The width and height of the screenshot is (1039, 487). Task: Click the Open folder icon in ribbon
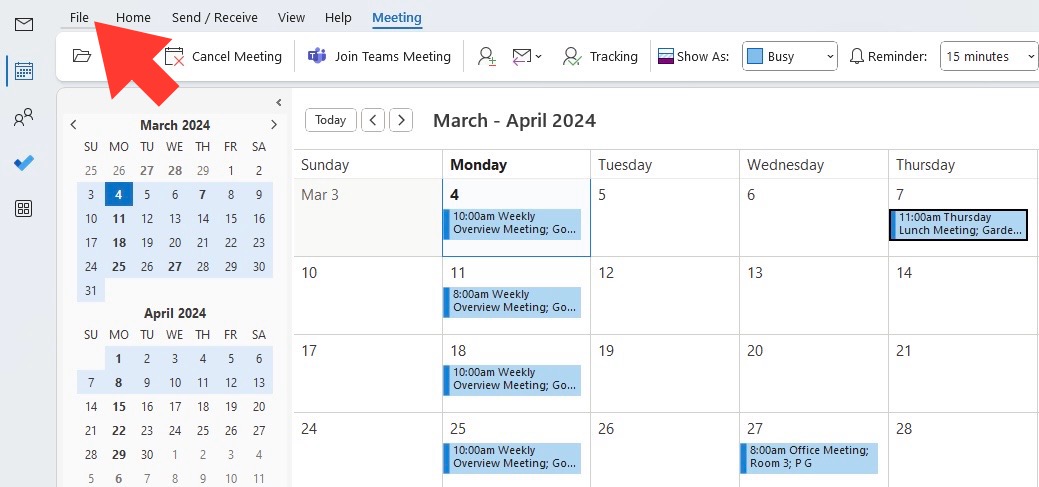[x=82, y=56]
